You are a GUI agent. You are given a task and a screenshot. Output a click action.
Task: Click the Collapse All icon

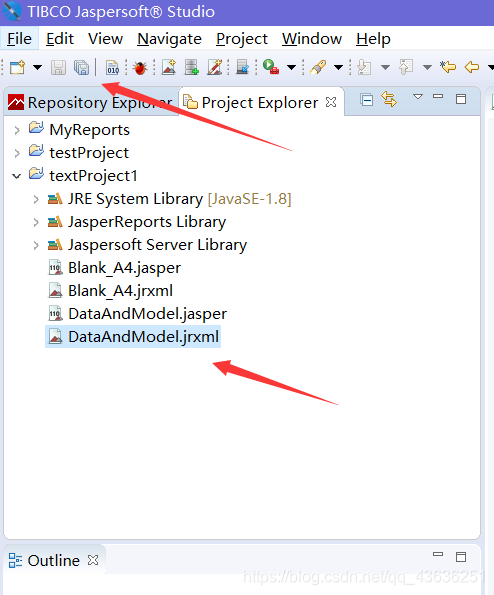click(x=367, y=100)
